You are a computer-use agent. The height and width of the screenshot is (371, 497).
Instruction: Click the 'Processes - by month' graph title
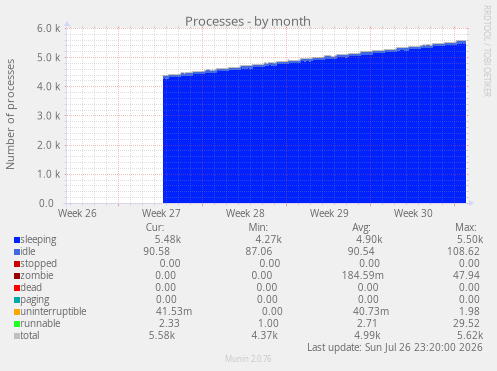click(x=248, y=22)
